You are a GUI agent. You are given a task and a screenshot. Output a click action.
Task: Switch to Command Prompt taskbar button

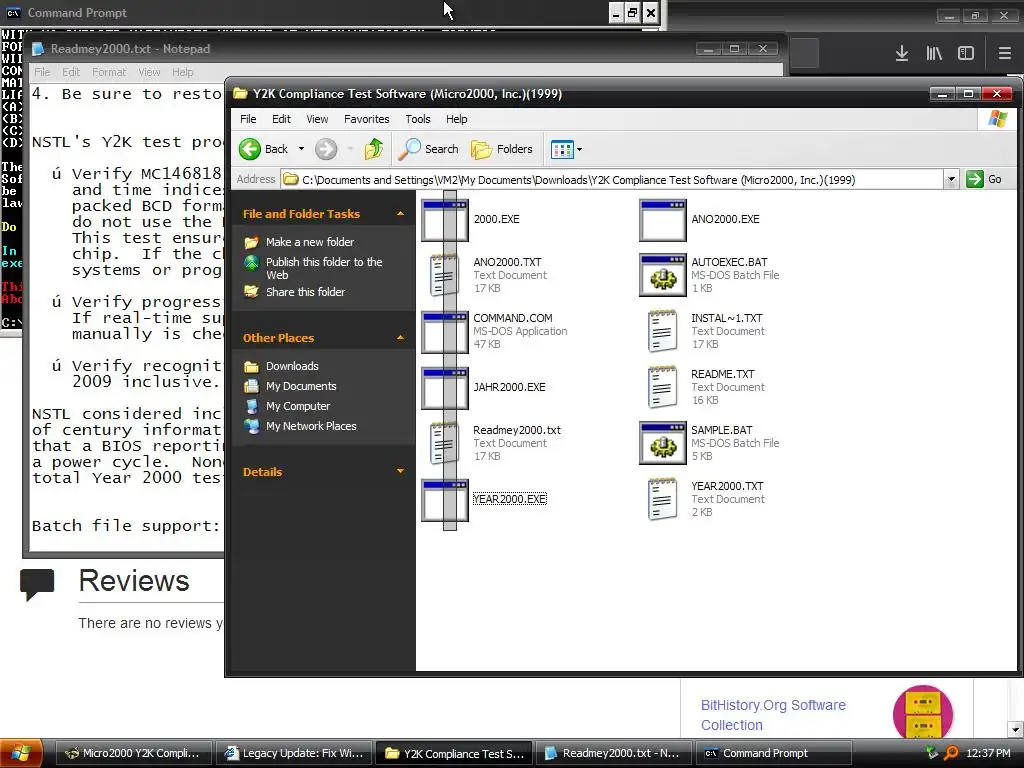(774, 753)
